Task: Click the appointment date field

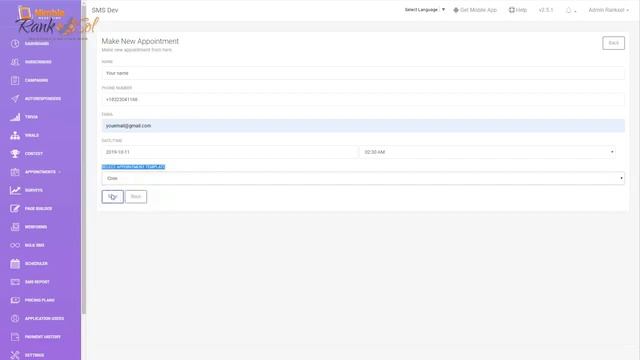Action: [x=229, y=152]
